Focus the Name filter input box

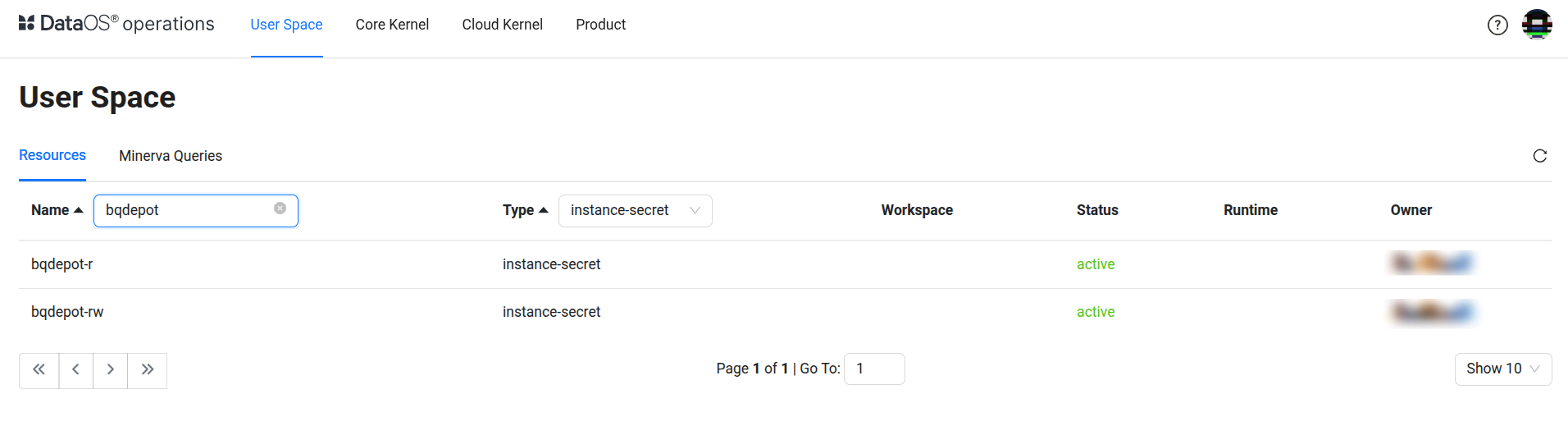click(187, 211)
